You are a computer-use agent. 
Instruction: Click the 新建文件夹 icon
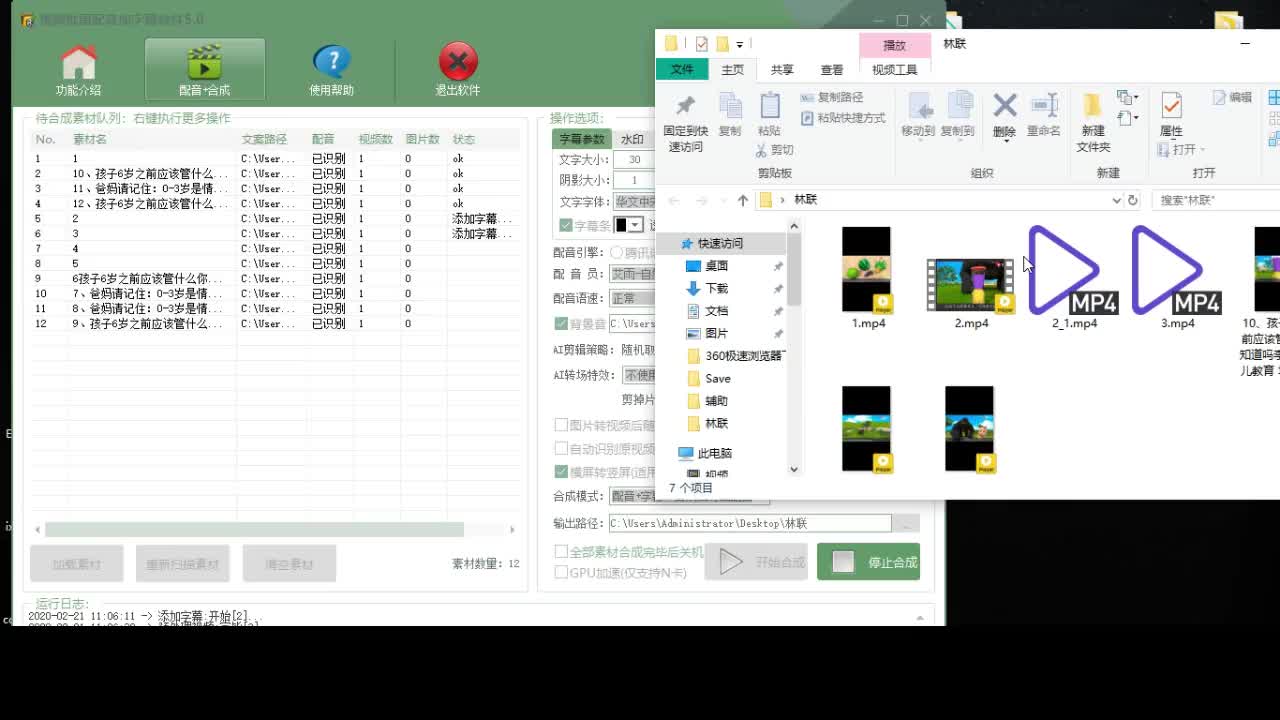[x=1092, y=105]
